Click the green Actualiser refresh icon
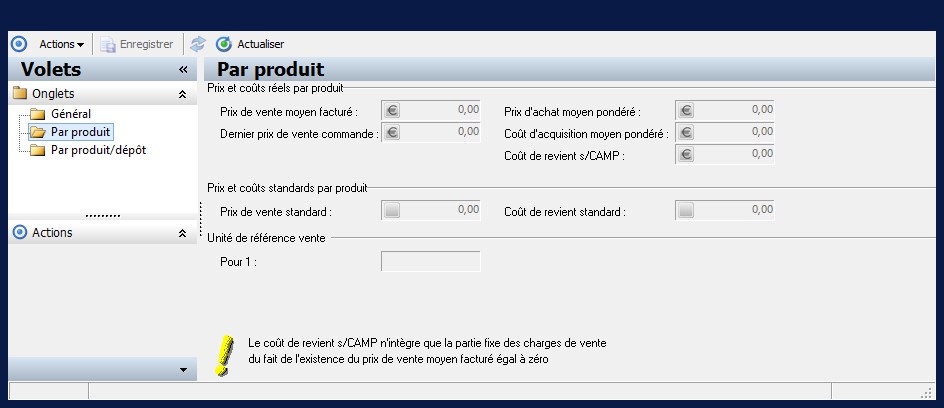This screenshot has height=408, width=944. point(224,44)
